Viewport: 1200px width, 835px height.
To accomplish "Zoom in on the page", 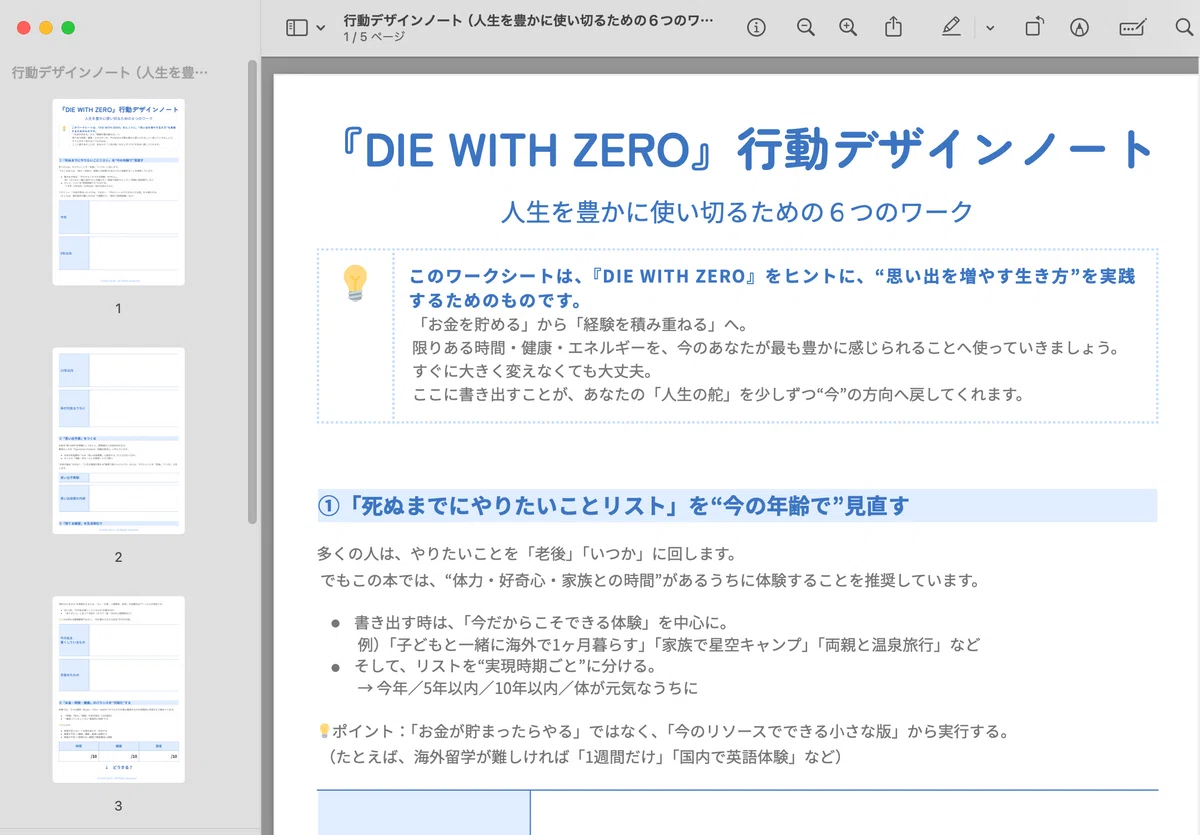I will click(848, 28).
